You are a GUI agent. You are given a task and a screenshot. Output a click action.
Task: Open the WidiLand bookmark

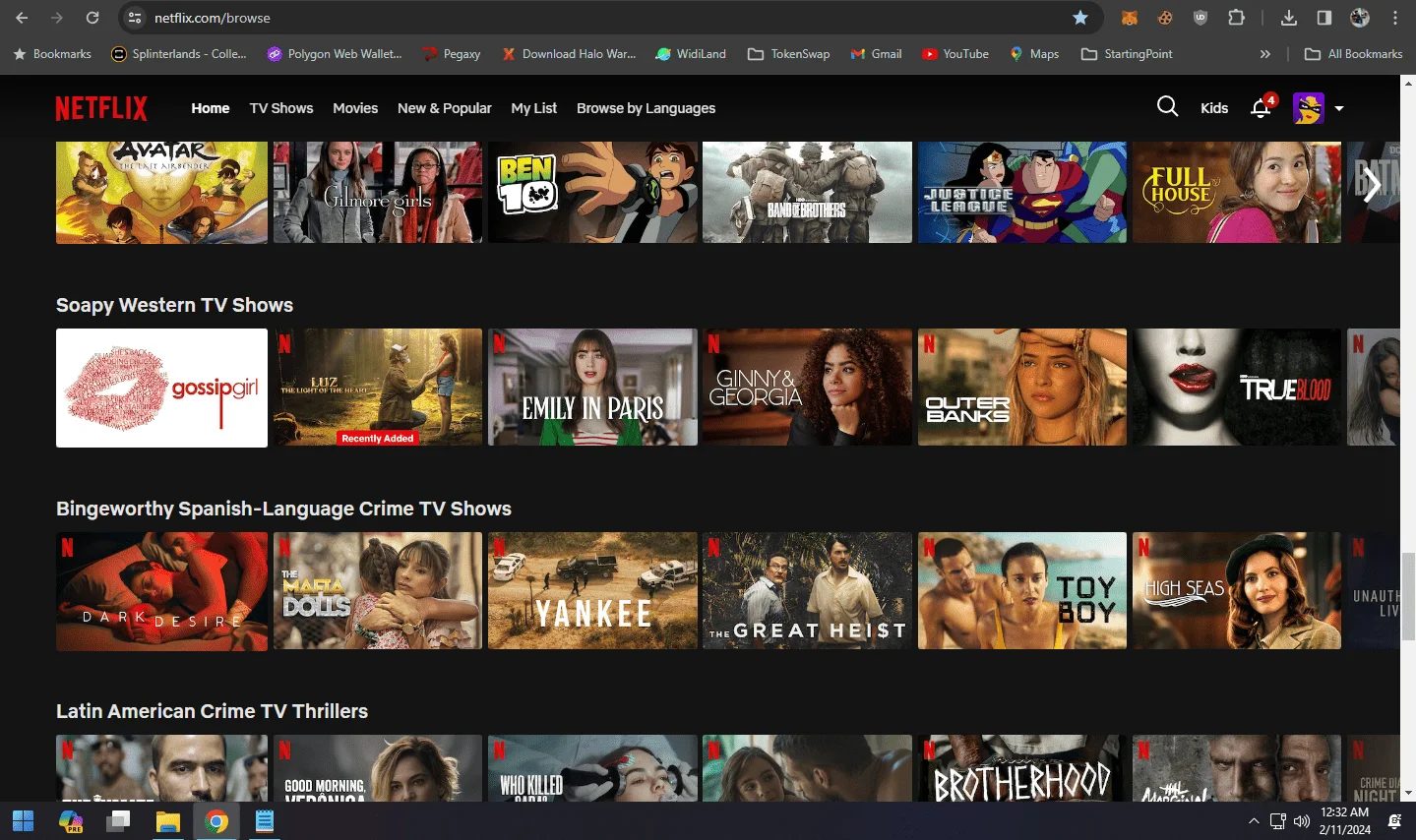click(x=691, y=54)
